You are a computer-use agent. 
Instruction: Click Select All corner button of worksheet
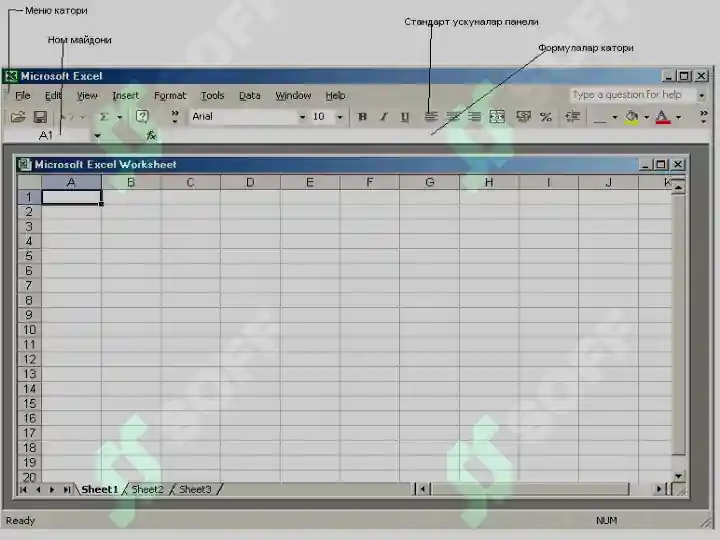[x=29, y=182]
